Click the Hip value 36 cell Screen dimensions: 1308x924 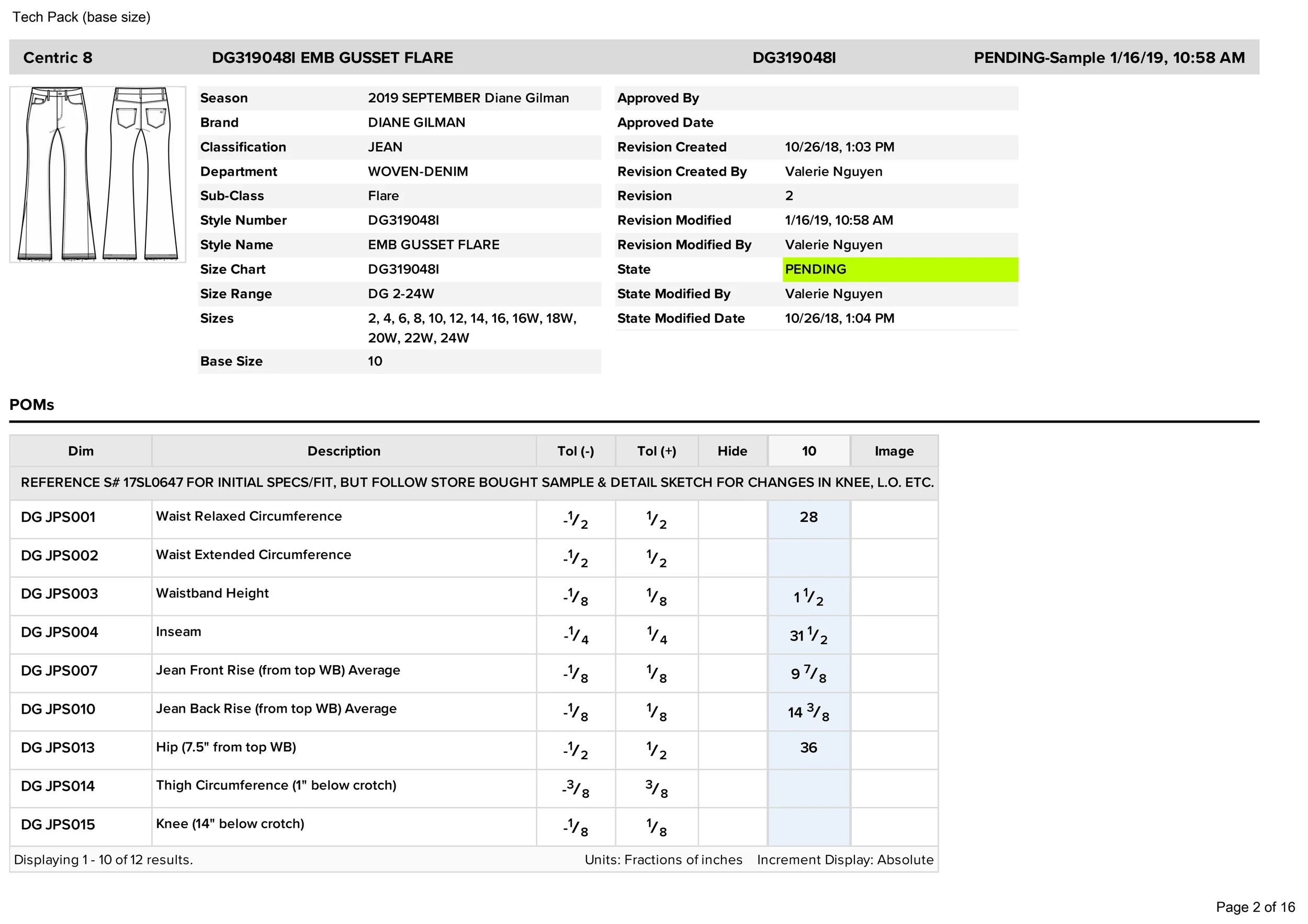(809, 750)
